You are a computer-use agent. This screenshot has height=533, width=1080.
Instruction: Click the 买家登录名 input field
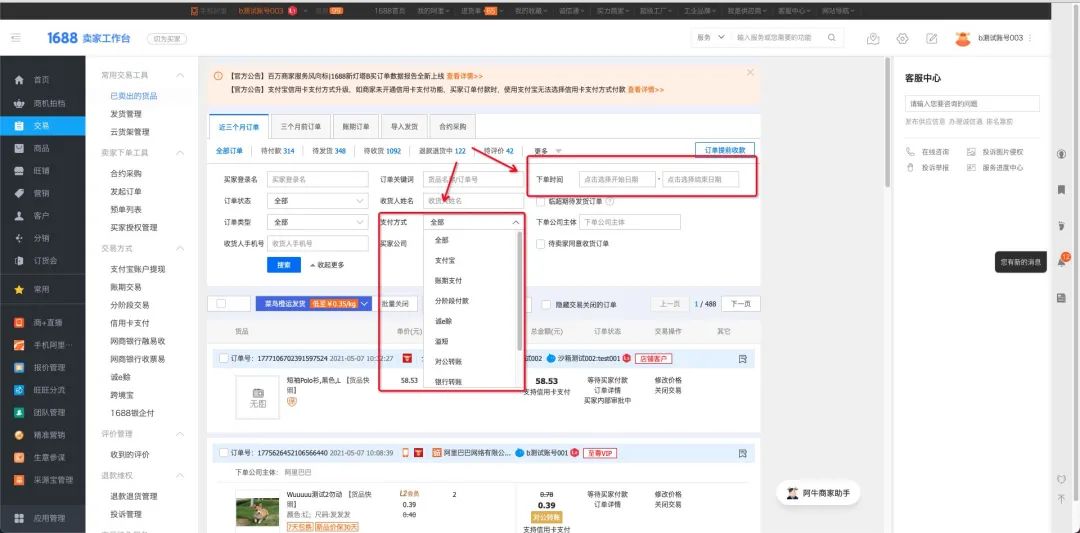(318, 179)
